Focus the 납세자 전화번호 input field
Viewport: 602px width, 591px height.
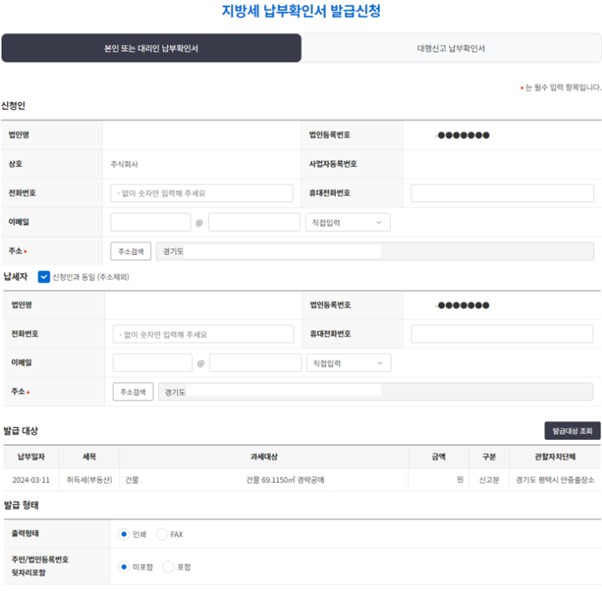point(203,334)
